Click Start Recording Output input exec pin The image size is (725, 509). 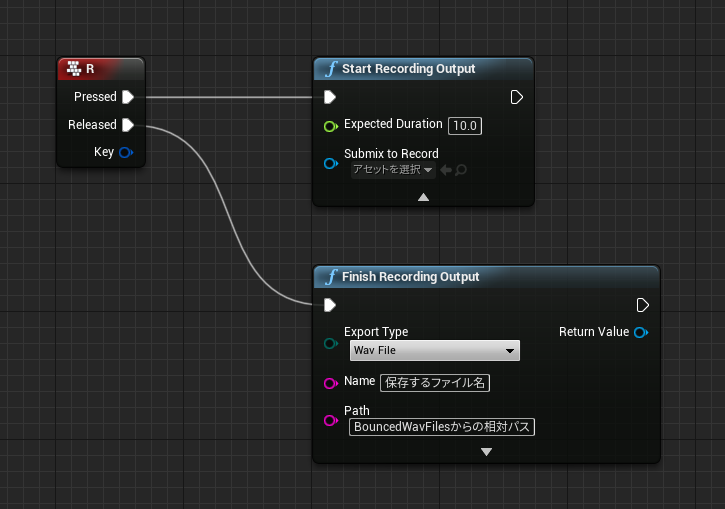tap(330, 97)
